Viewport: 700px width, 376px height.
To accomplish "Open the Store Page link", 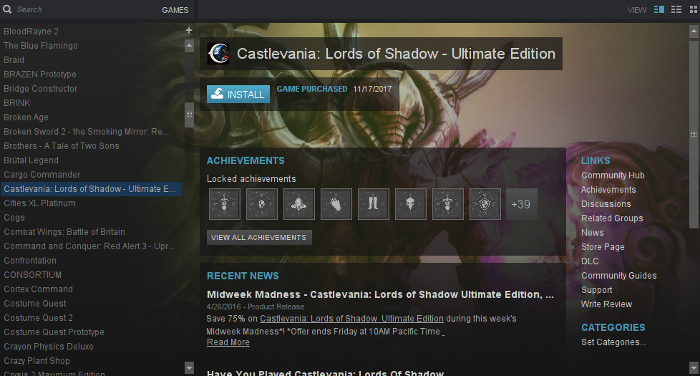I will pyautogui.click(x=603, y=247).
